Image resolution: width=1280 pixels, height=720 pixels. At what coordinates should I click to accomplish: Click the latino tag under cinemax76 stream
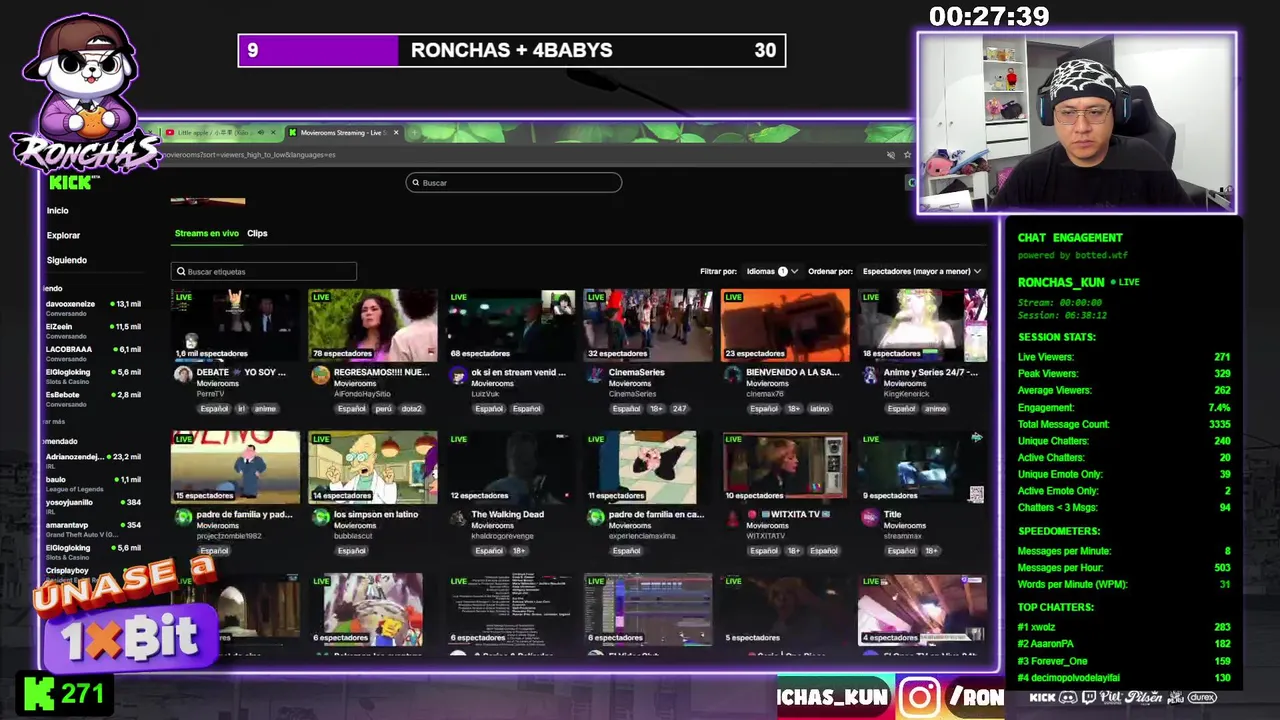pos(820,409)
